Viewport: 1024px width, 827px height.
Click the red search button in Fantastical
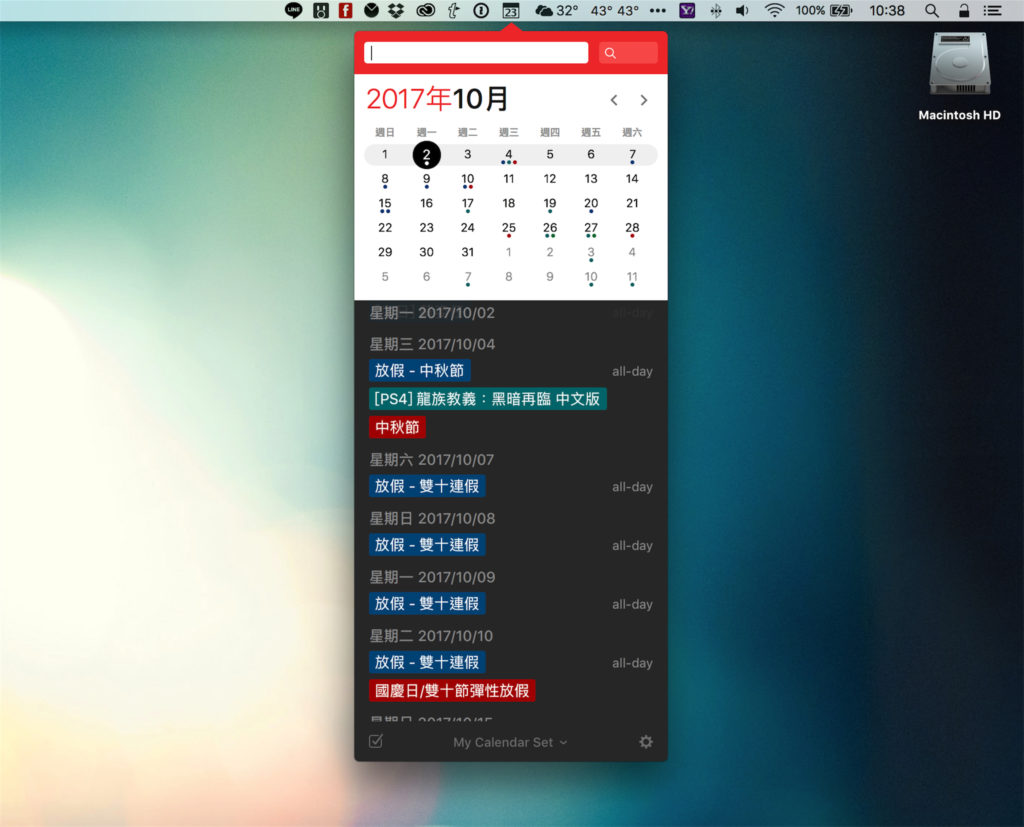(x=628, y=53)
